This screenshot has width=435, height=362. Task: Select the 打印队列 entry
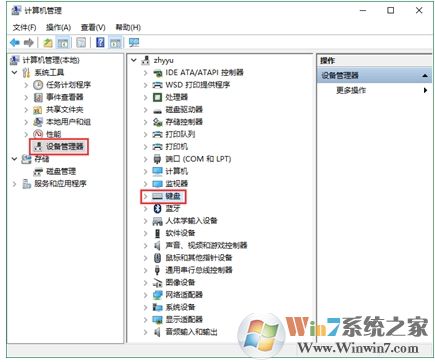(x=180, y=134)
